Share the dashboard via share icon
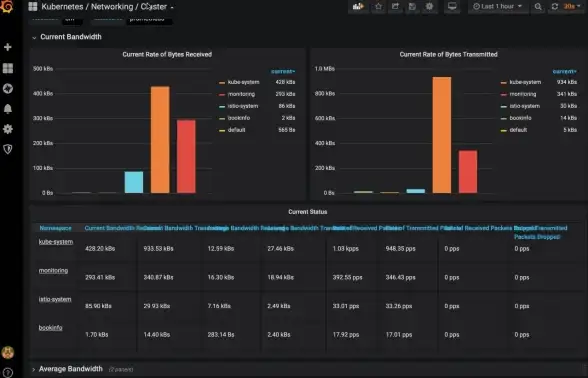The image size is (588, 378). [395, 6]
